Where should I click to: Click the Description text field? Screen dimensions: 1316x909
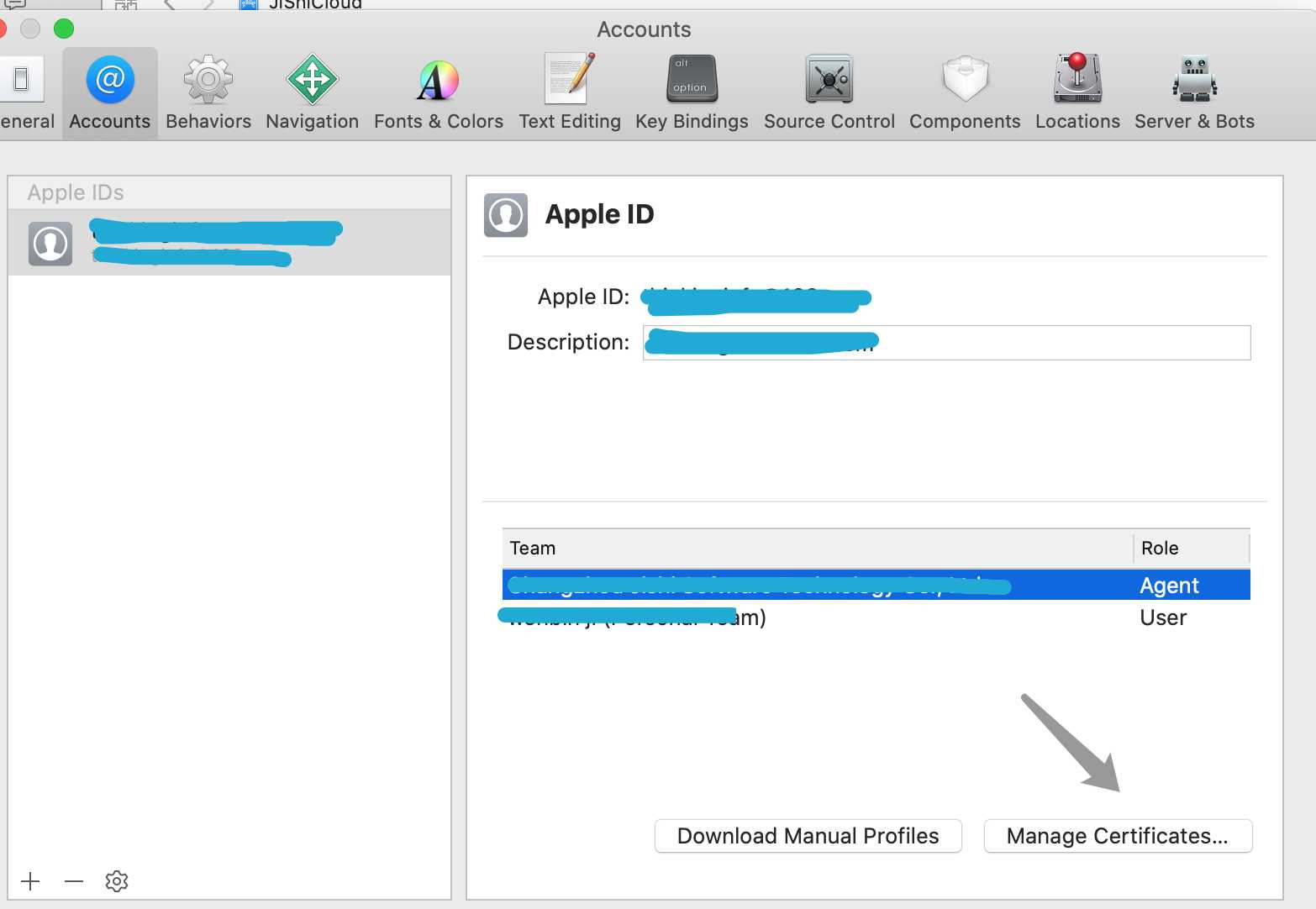[x=946, y=343]
